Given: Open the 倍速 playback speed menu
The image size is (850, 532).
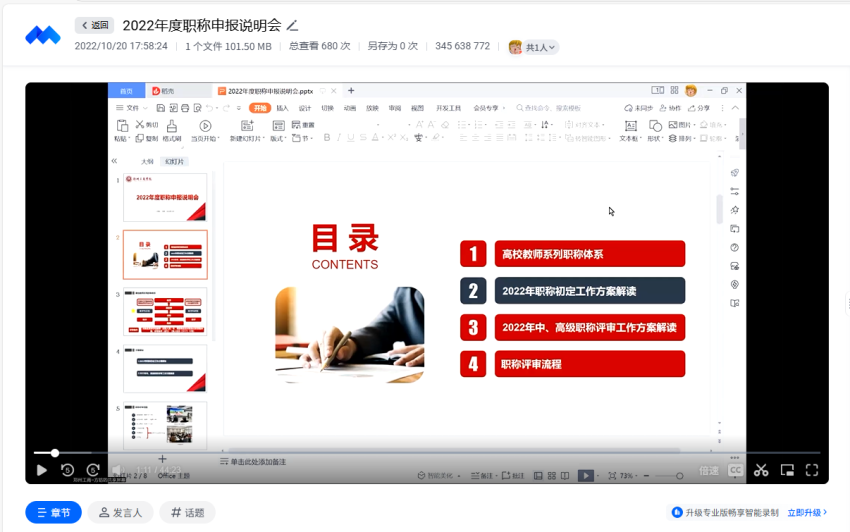Looking at the screenshot, I should tap(709, 470).
